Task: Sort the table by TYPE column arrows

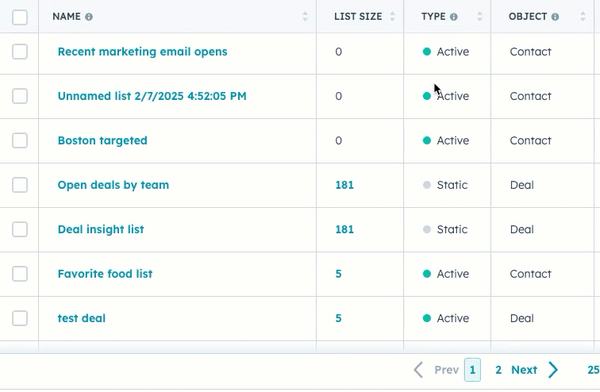Action: pyautogui.click(x=479, y=16)
